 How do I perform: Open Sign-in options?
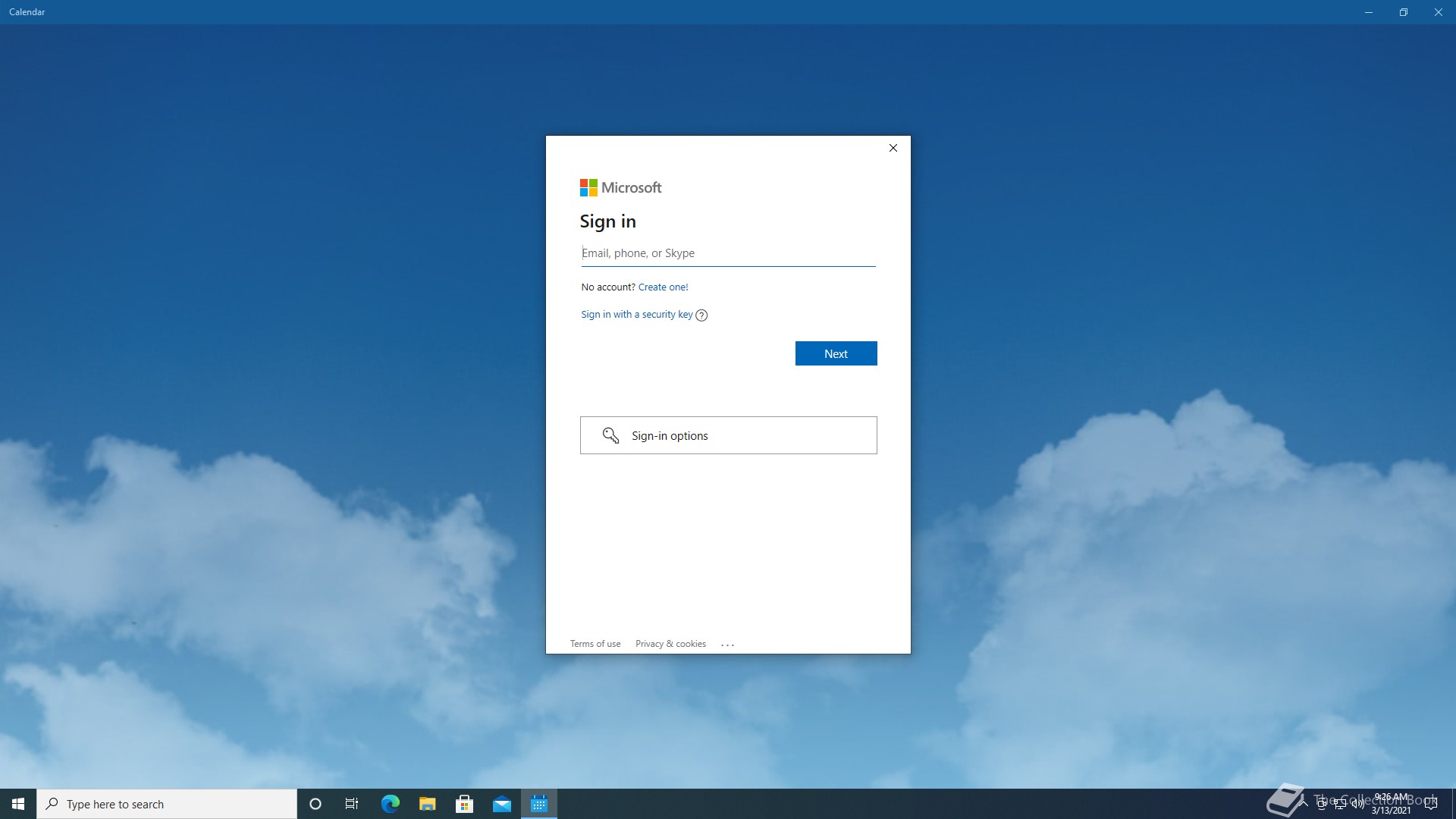tap(728, 435)
